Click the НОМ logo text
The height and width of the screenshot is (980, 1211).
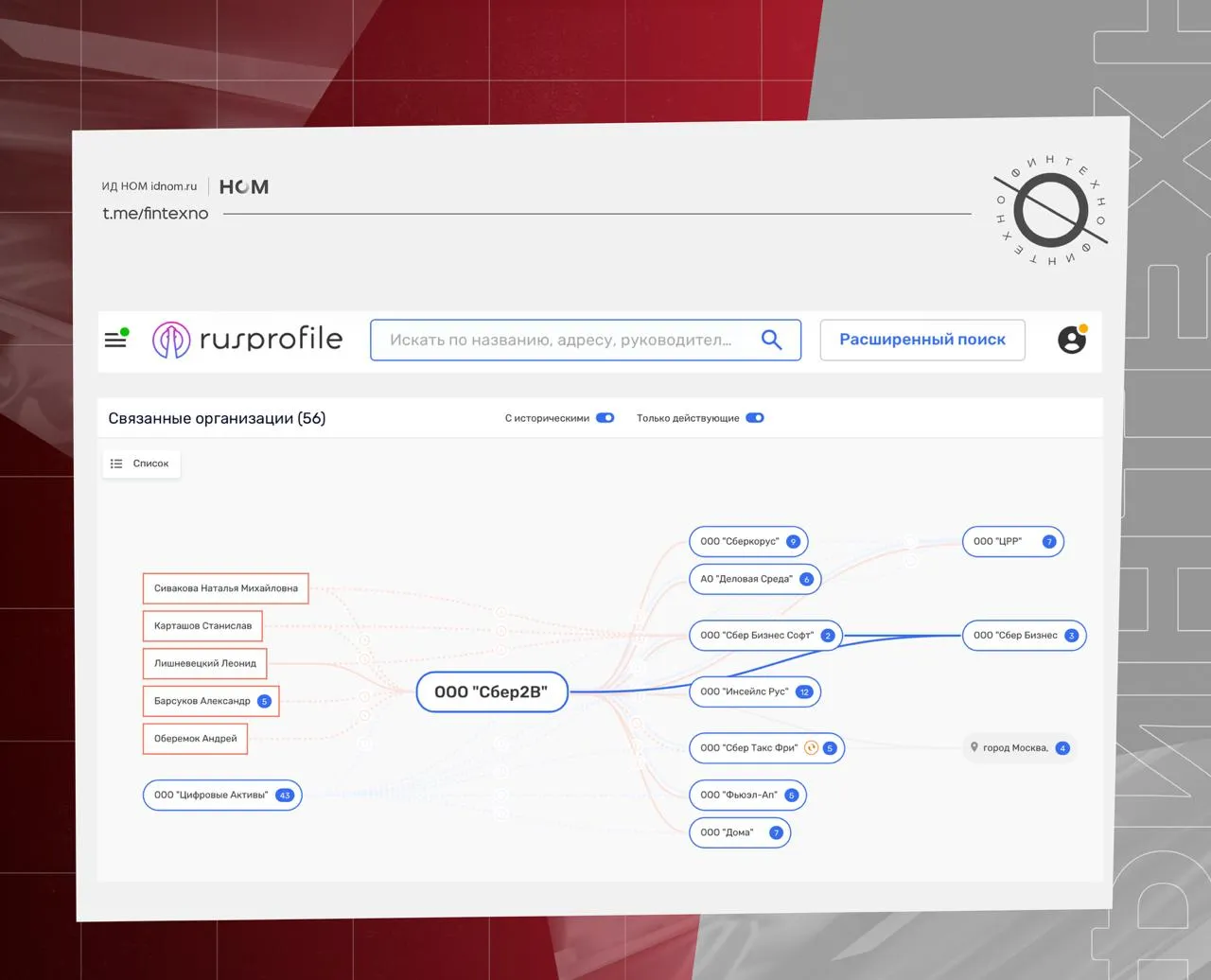[244, 187]
